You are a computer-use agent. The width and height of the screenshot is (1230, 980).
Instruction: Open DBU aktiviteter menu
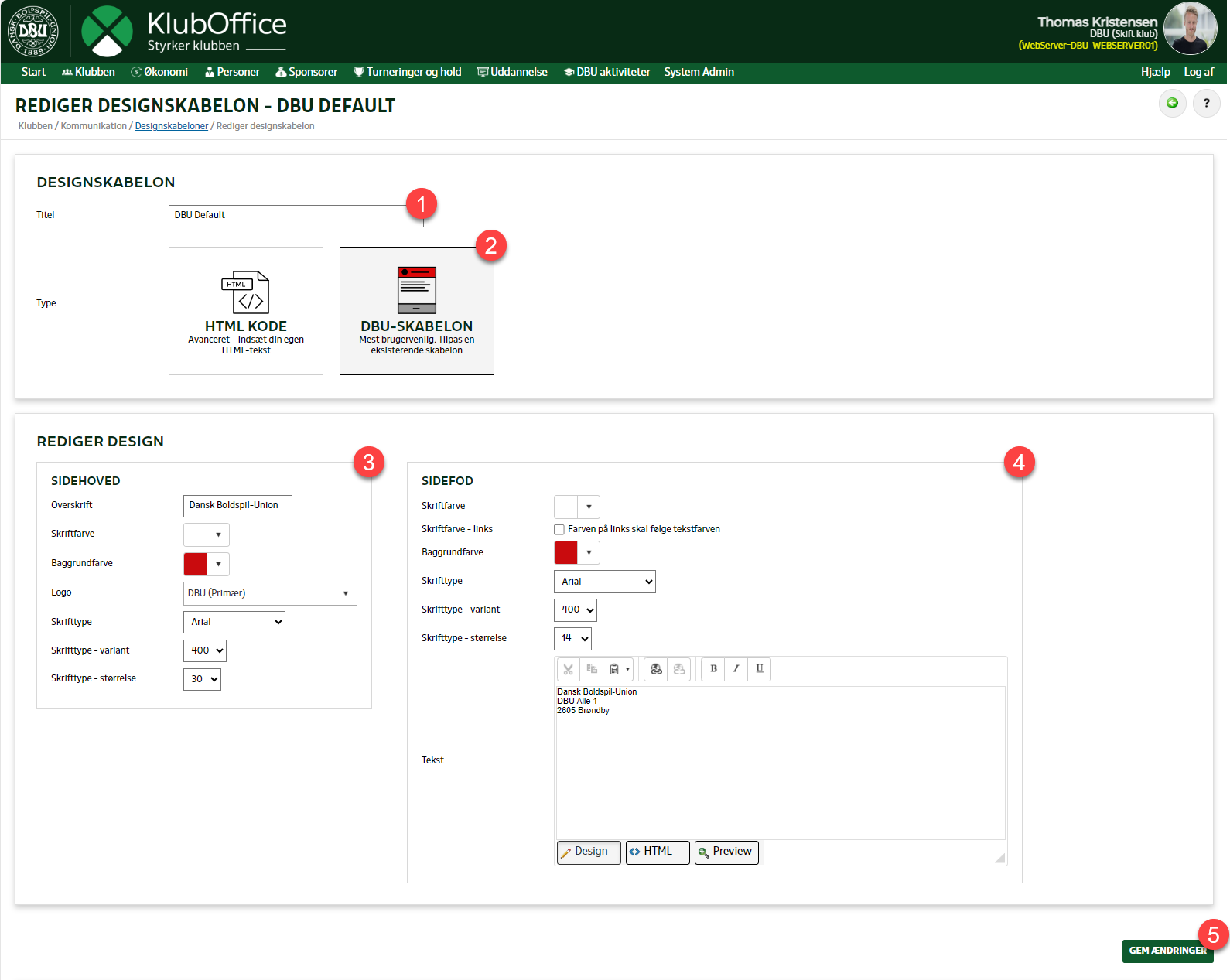pyautogui.click(x=607, y=72)
